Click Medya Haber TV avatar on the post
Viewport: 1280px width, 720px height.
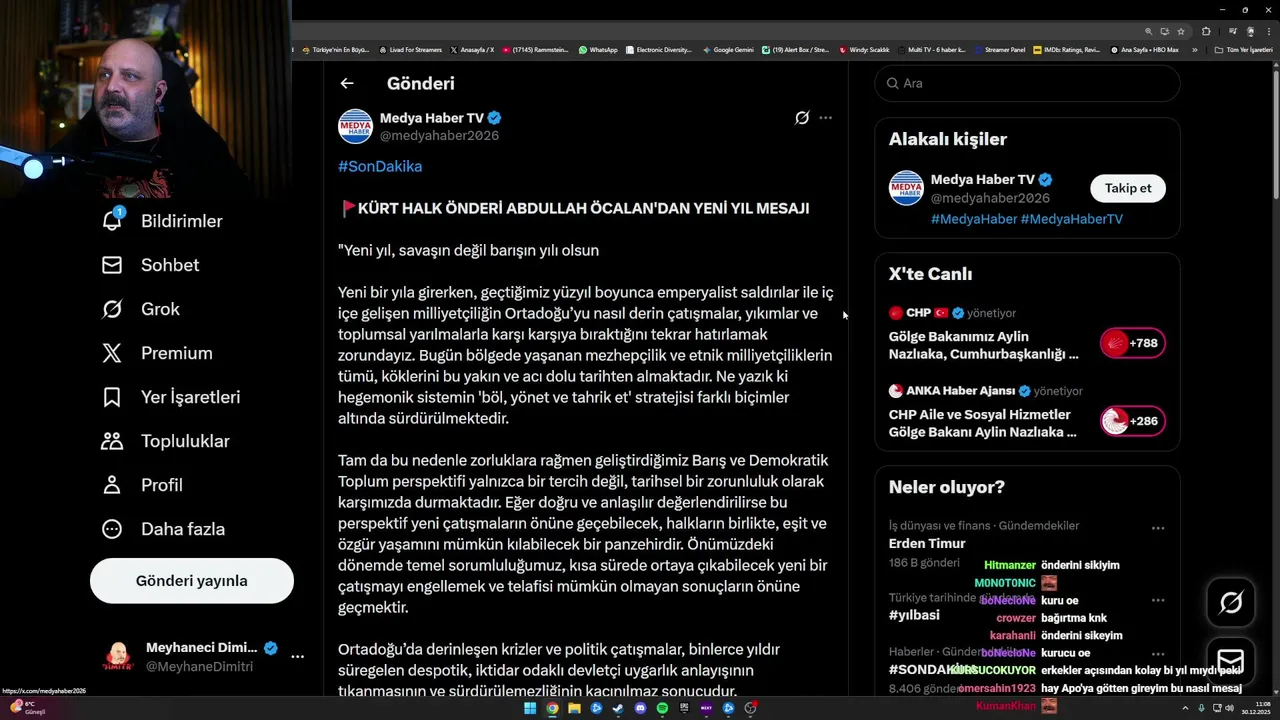pyautogui.click(x=355, y=126)
